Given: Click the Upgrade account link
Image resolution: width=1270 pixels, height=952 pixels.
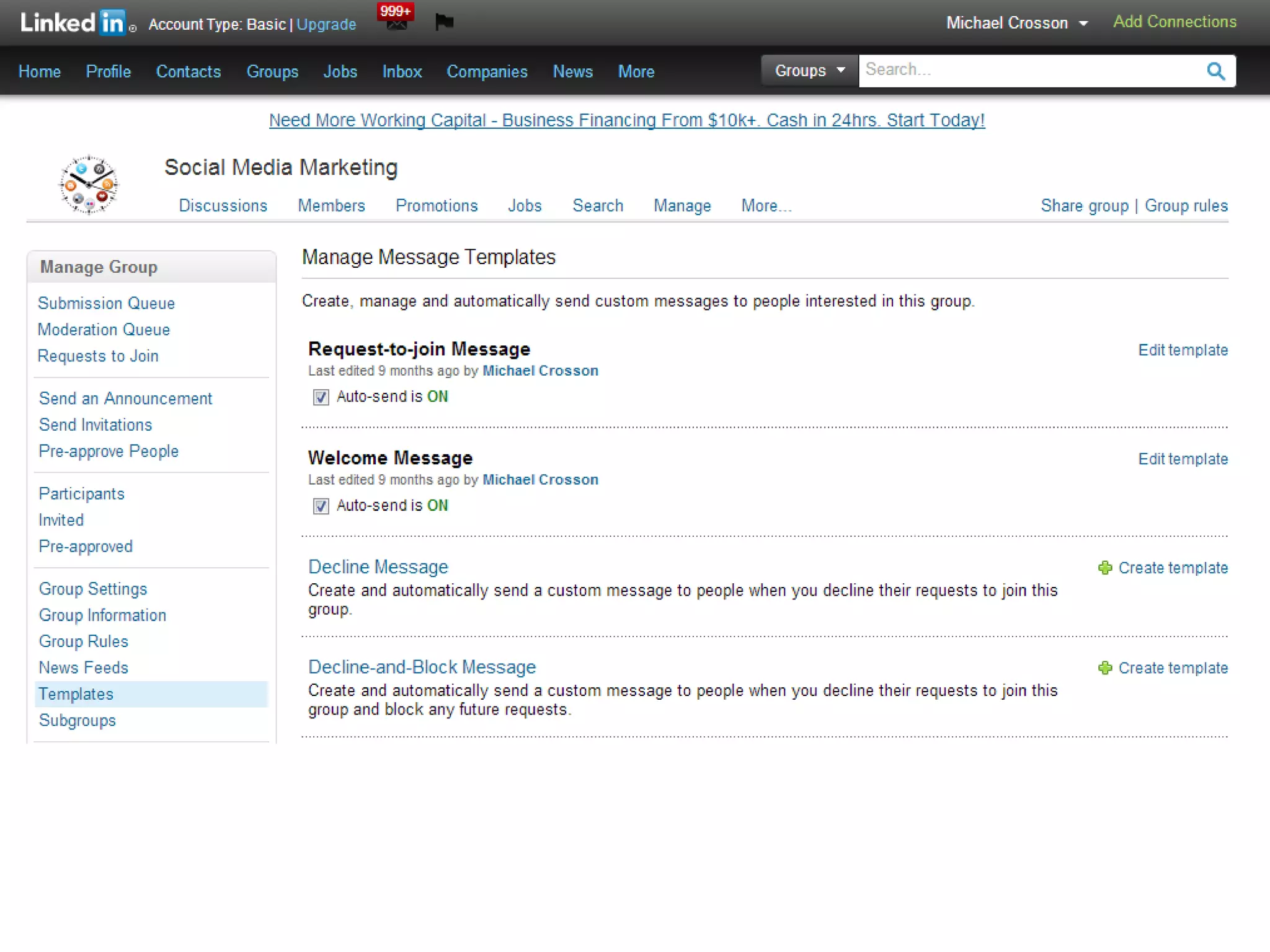Looking at the screenshot, I should (x=326, y=24).
